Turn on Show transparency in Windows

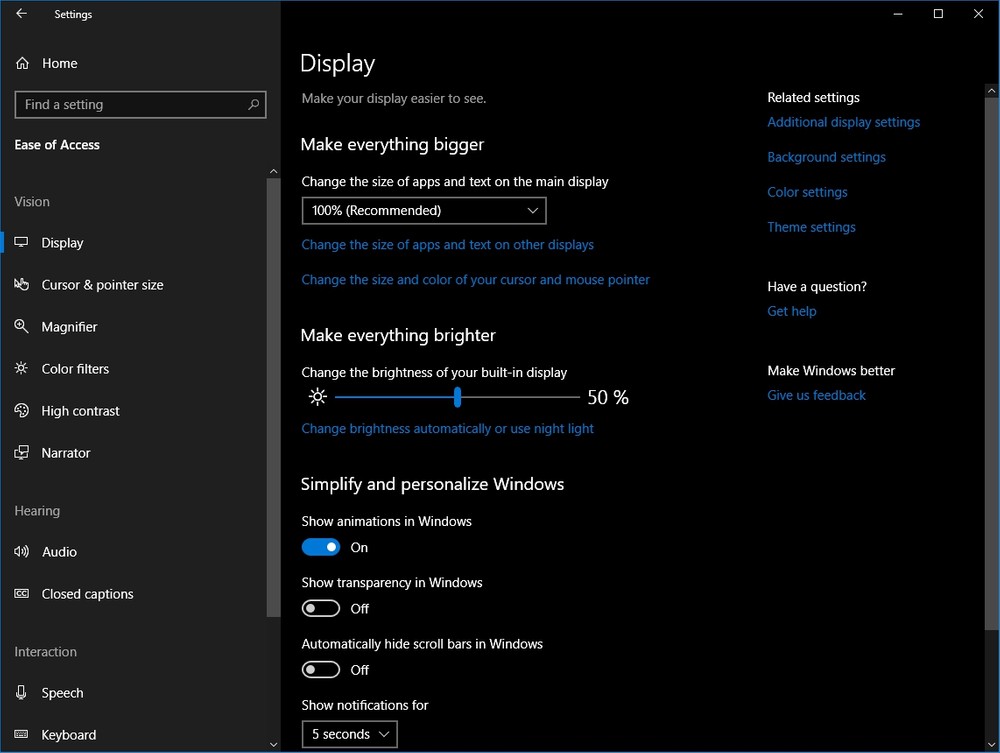pyautogui.click(x=321, y=608)
